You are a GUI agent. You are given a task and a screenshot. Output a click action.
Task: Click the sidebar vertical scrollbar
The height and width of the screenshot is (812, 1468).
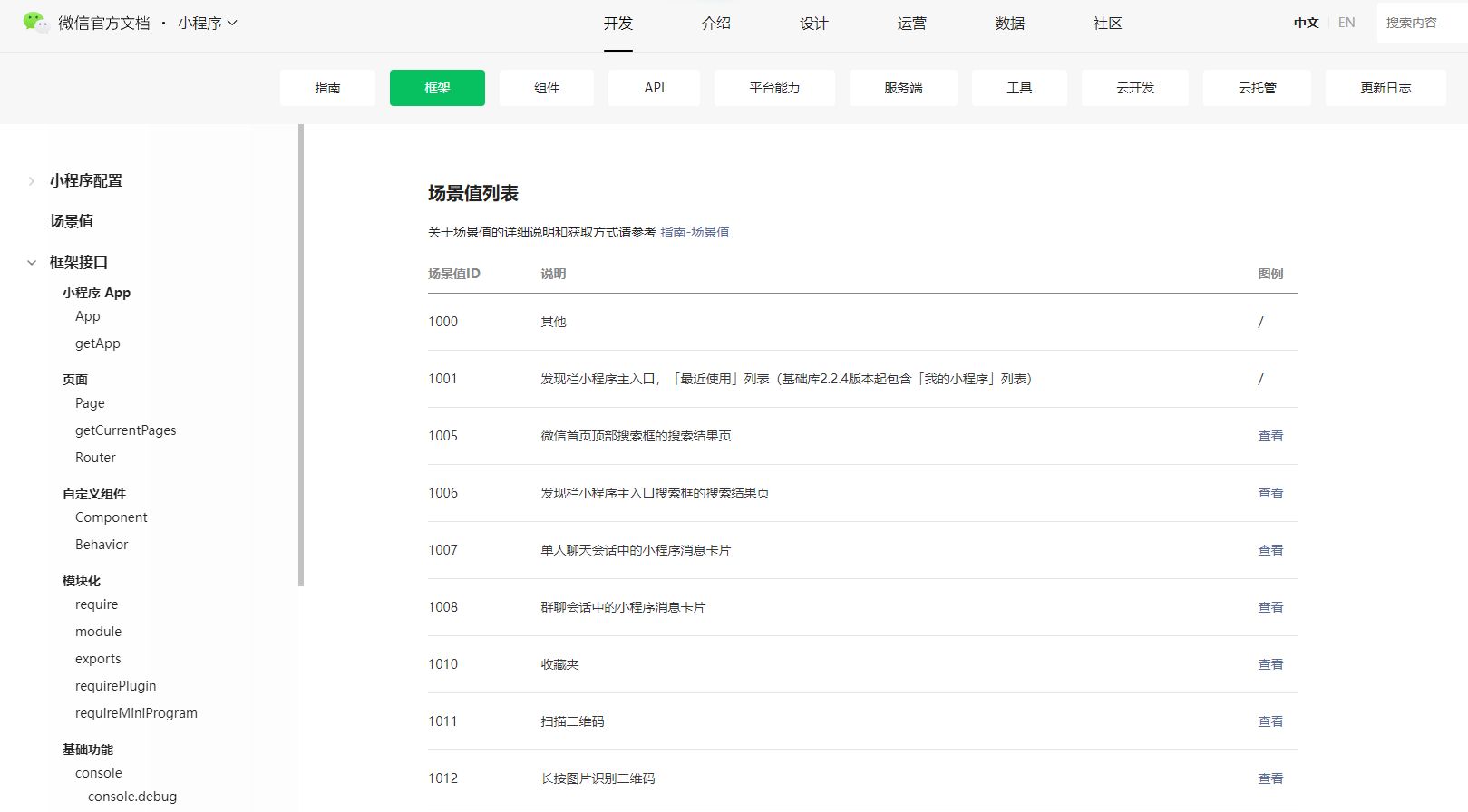pyautogui.click(x=301, y=355)
